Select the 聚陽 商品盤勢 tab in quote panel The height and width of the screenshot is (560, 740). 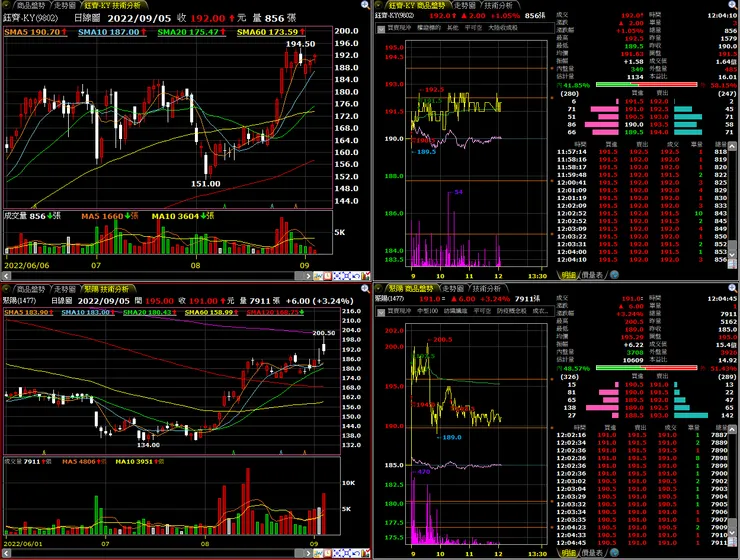coord(411,288)
